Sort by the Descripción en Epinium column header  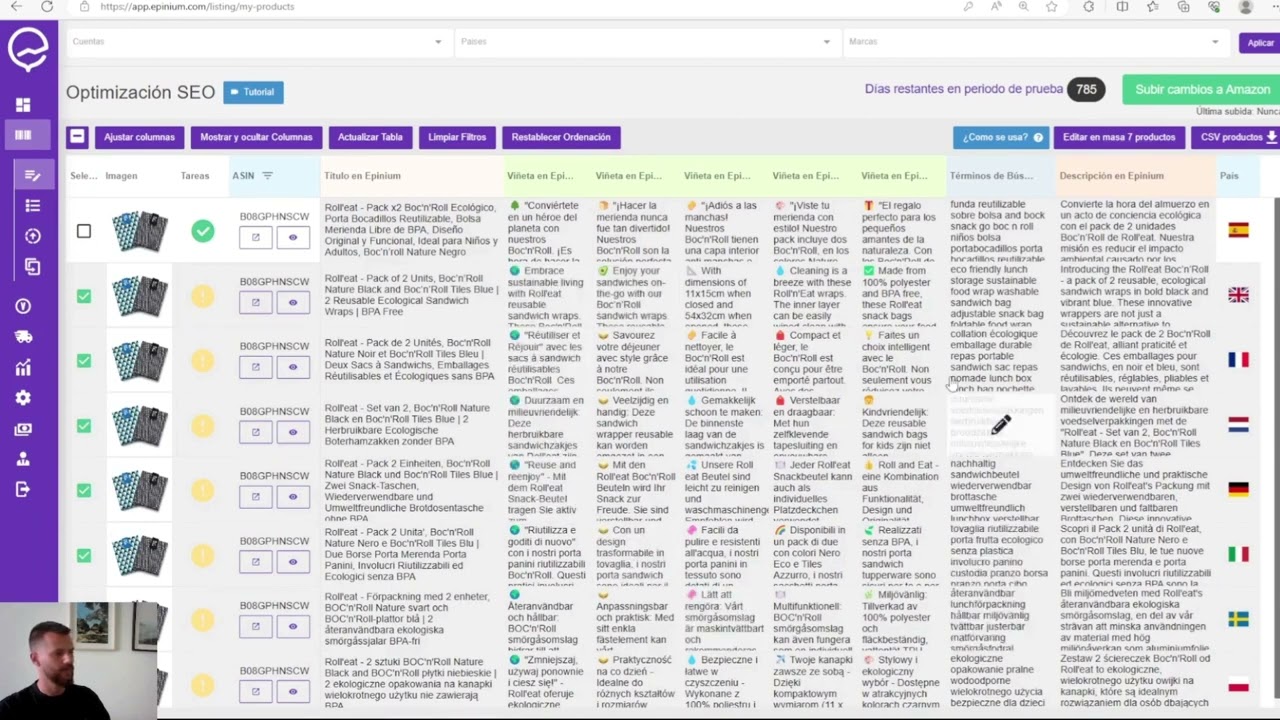pos(1112,176)
